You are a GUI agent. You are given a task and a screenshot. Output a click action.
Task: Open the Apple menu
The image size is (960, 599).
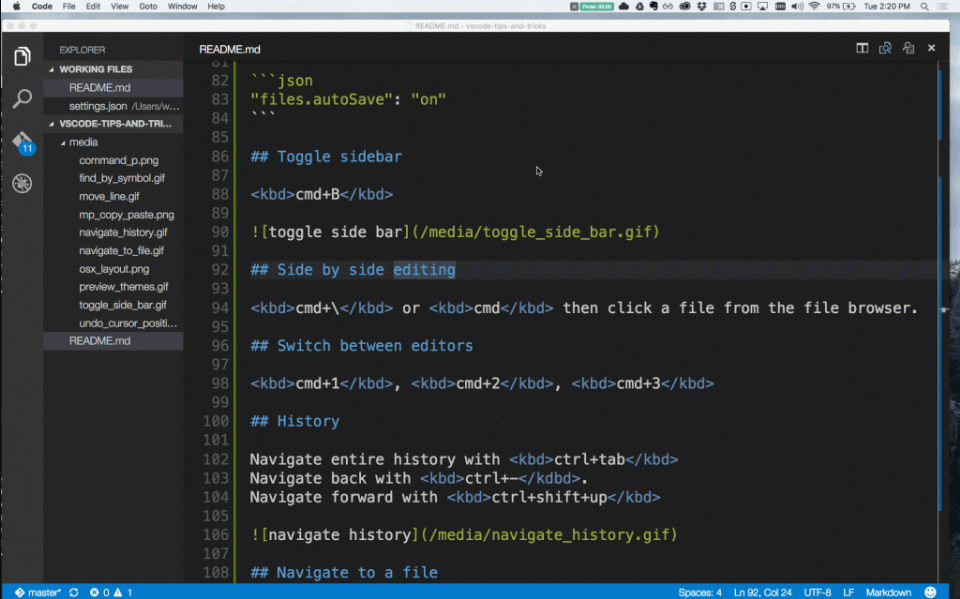[17, 6]
